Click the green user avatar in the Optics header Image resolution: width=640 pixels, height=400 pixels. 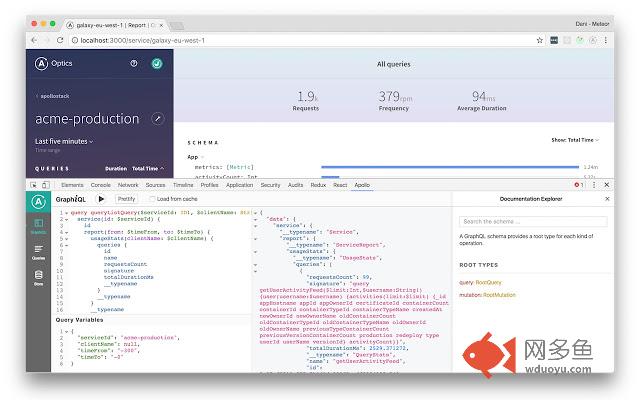click(x=157, y=64)
